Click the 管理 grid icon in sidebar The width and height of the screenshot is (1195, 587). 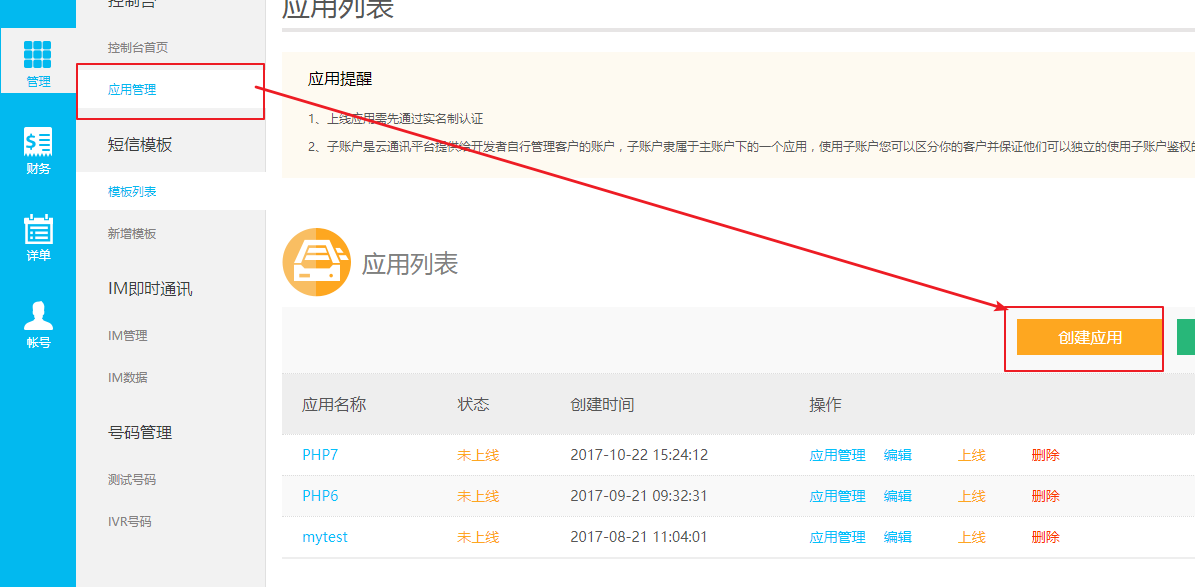(38, 55)
